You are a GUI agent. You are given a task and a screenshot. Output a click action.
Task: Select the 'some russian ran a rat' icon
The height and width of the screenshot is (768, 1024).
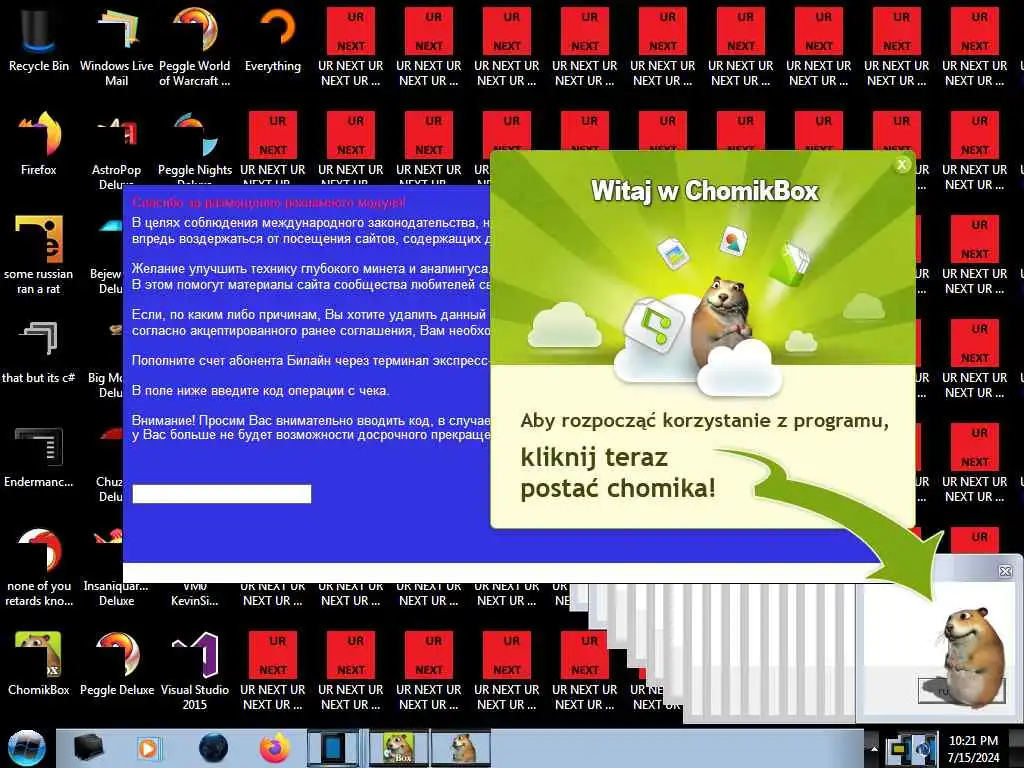click(x=39, y=255)
